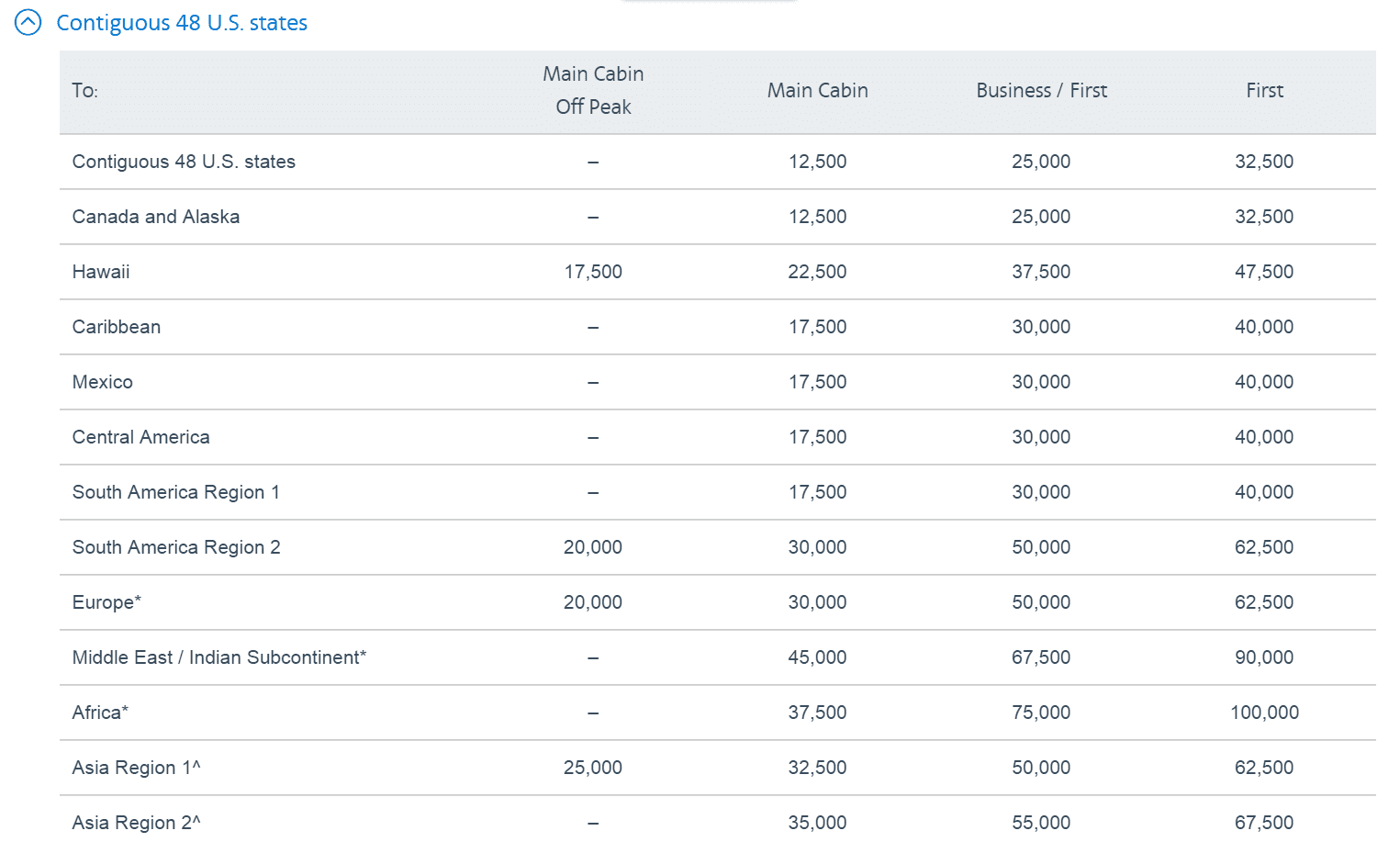Select Middle East First value 90,000
Image resolution: width=1400 pixels, height=842 pixels.
[x=1264, y=657]
